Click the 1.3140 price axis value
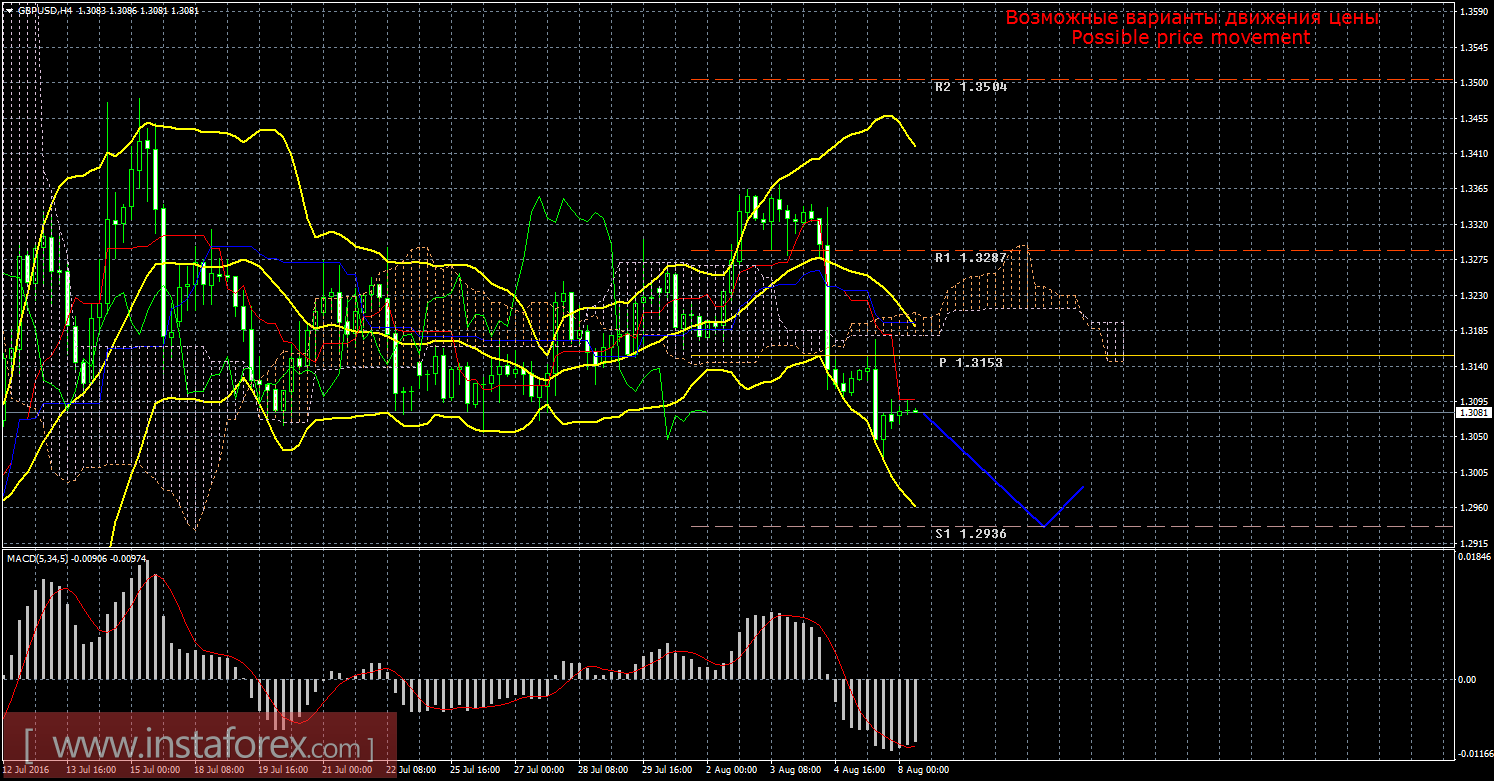 click(x=1474, y=367)
